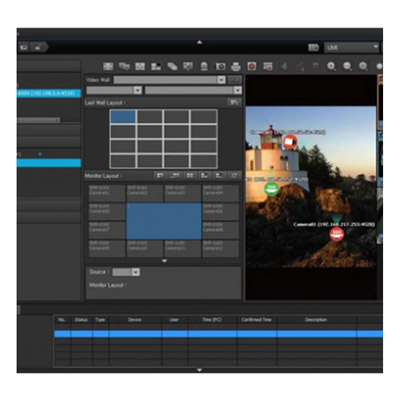Expand the arrow below the monitor layout grid

[x=164, y=261]
